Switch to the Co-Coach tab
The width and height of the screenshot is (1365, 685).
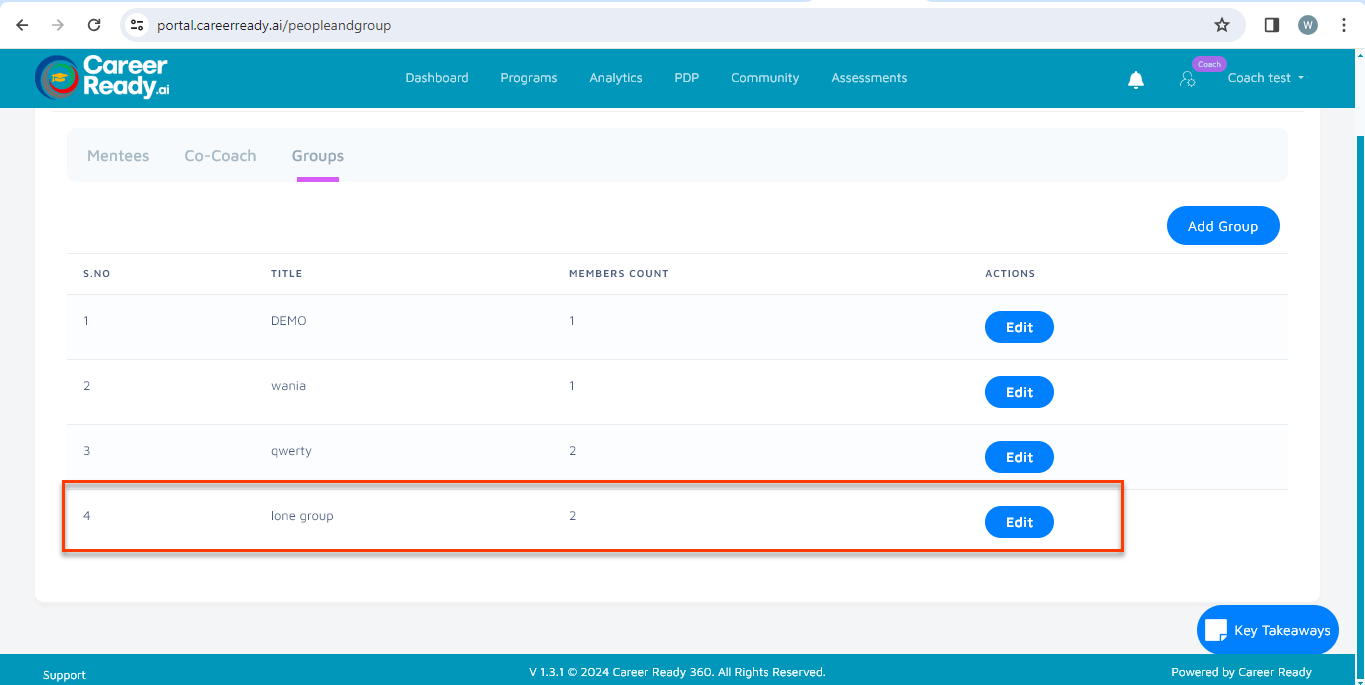pos(220,156)
